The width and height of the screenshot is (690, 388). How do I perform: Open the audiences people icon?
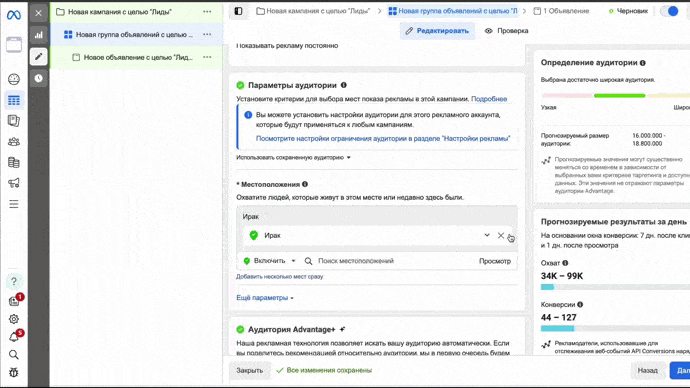point(14,142)
